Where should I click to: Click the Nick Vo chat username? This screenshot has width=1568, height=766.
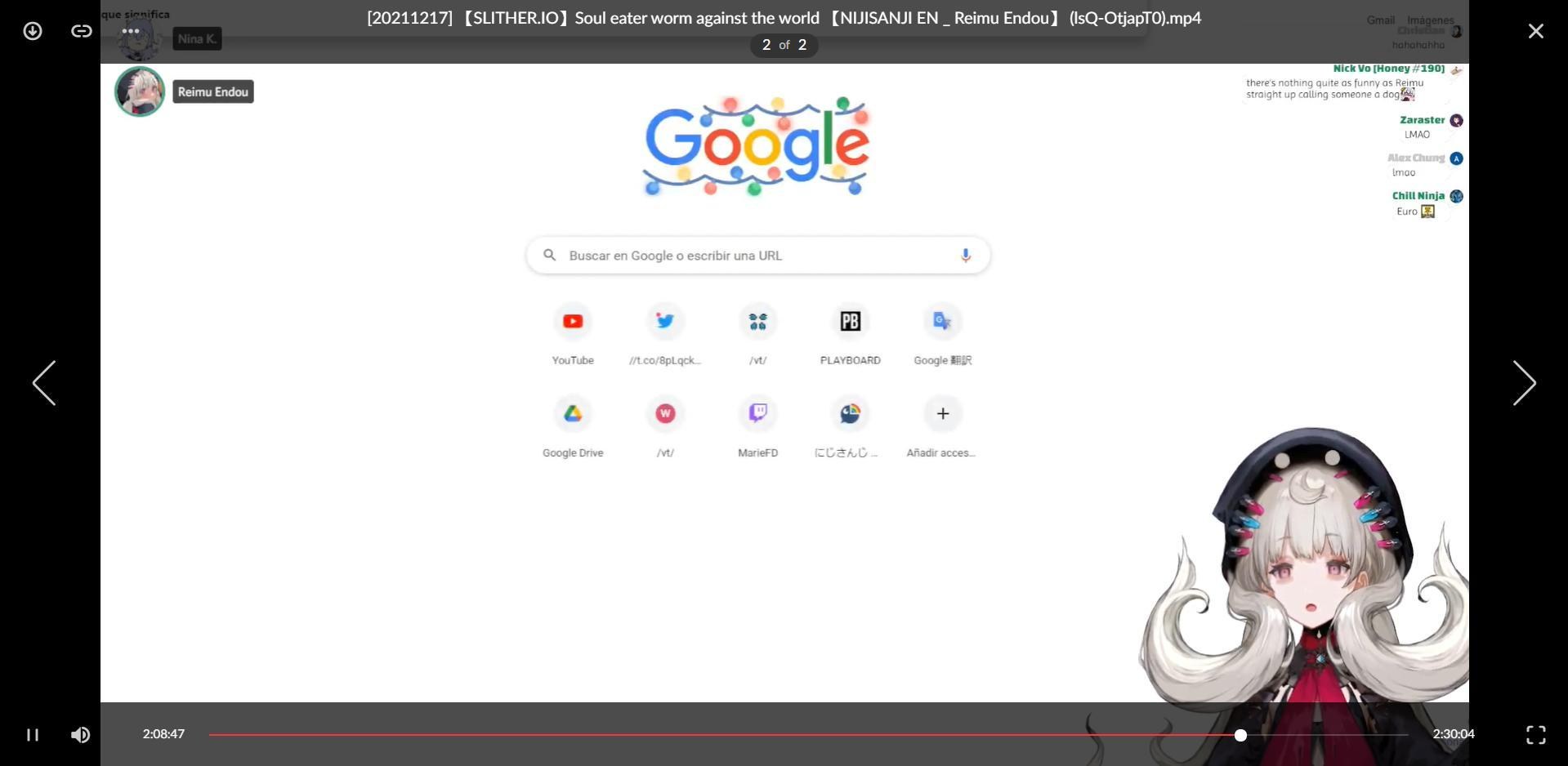(1388, 69)
